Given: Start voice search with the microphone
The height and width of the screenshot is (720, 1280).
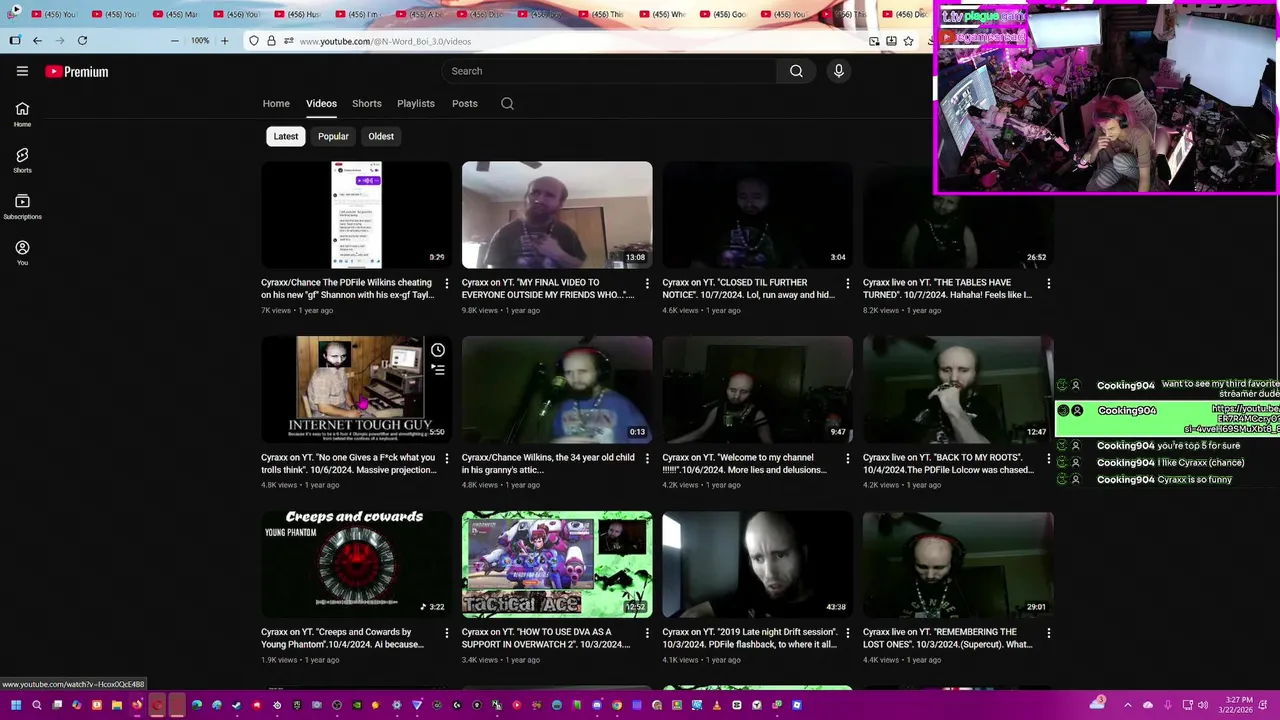Looking at the screenshot, I should point(839,71).
